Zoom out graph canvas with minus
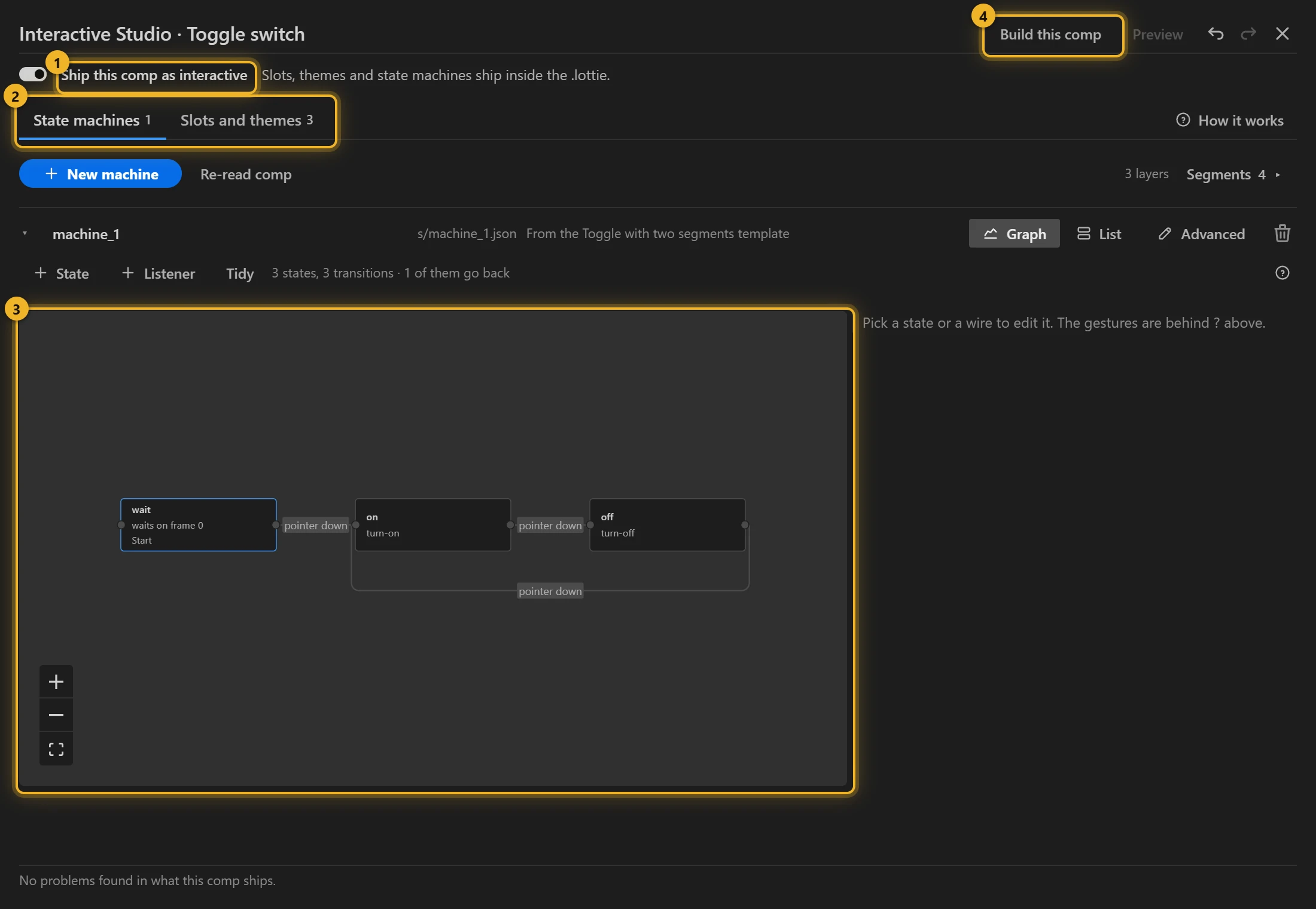1316x909 pixels. coord(56,715)
